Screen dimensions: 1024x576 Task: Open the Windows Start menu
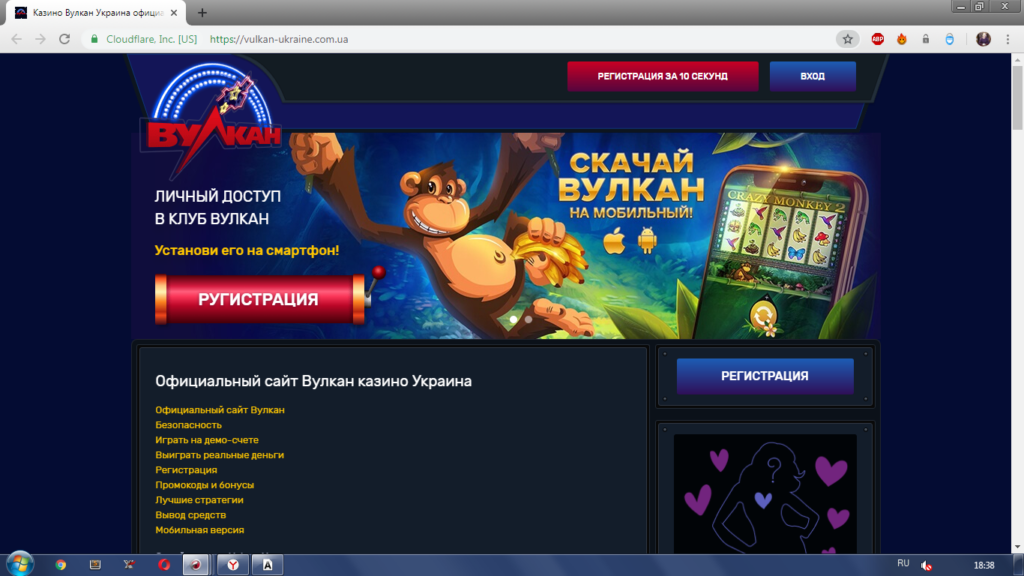20,564
